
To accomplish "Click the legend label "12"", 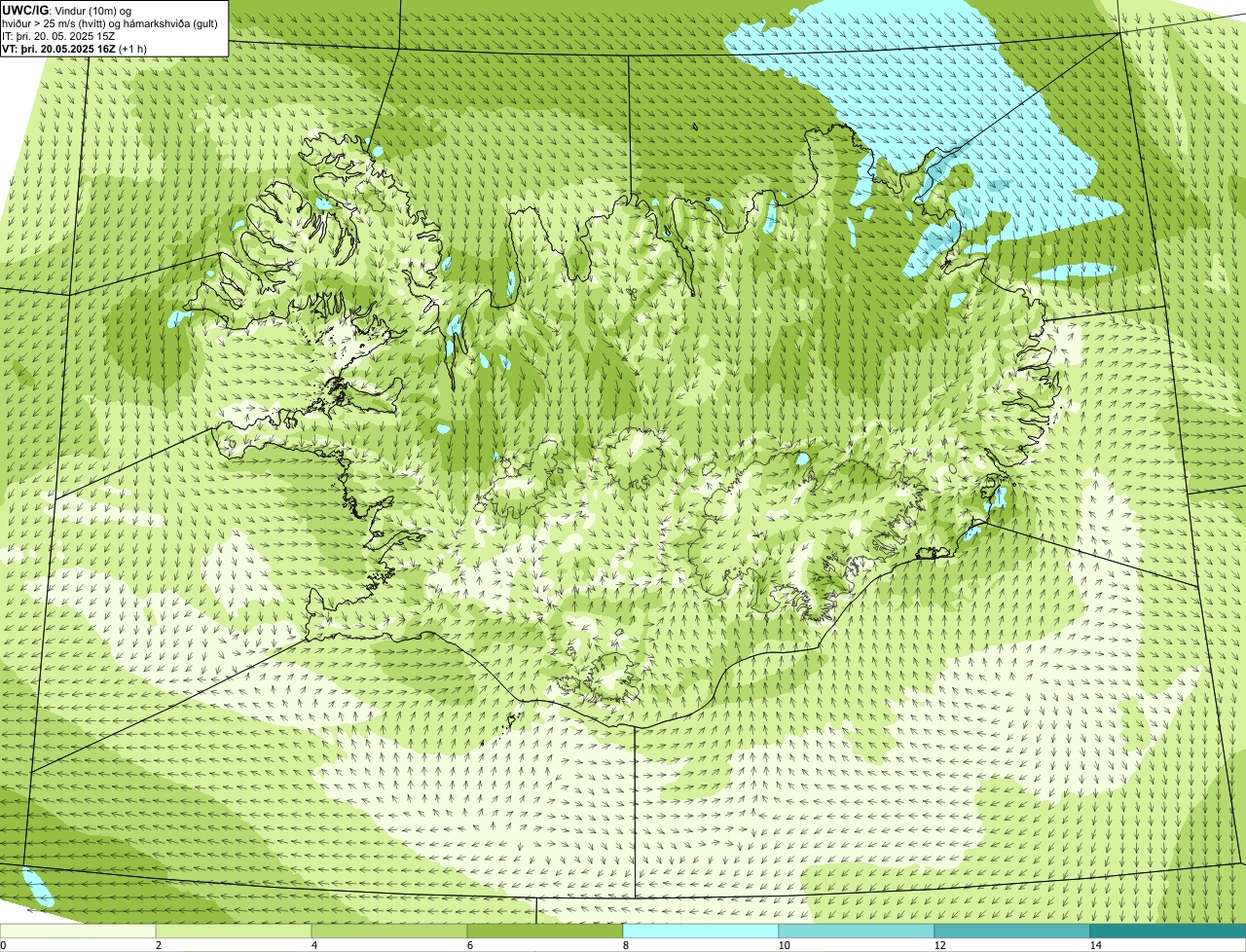I will coord(939,945).
